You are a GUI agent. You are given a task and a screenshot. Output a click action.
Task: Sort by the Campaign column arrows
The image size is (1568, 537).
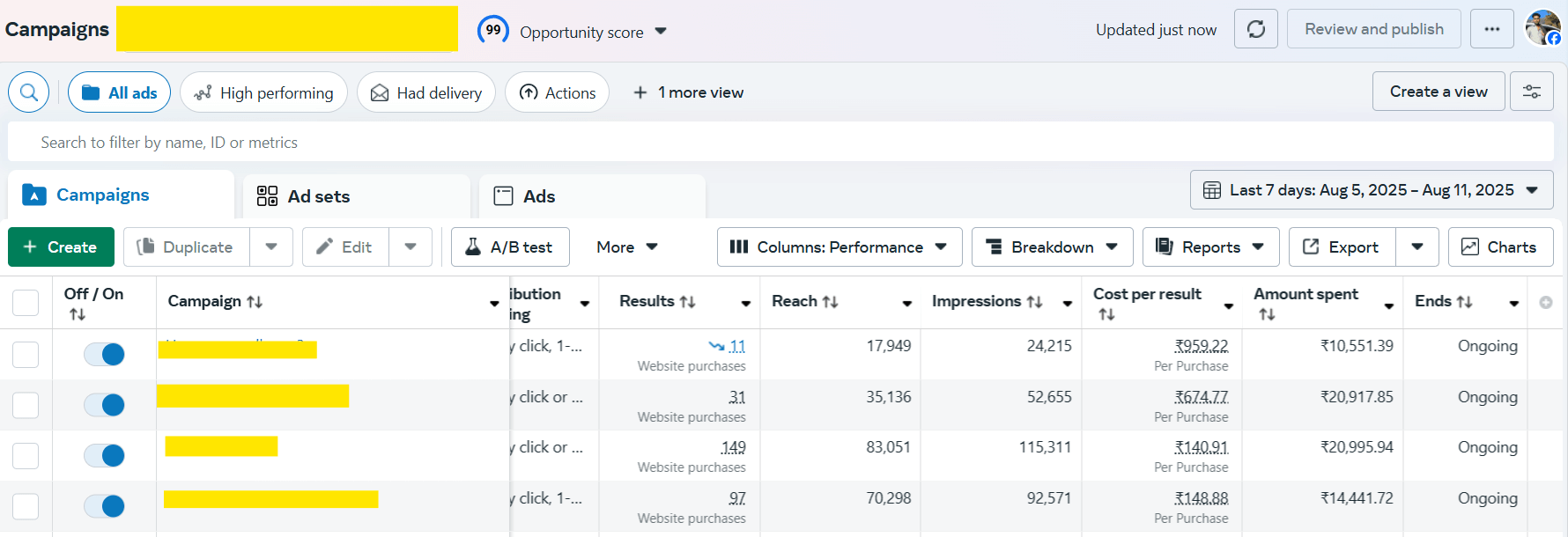pos(255,302)
